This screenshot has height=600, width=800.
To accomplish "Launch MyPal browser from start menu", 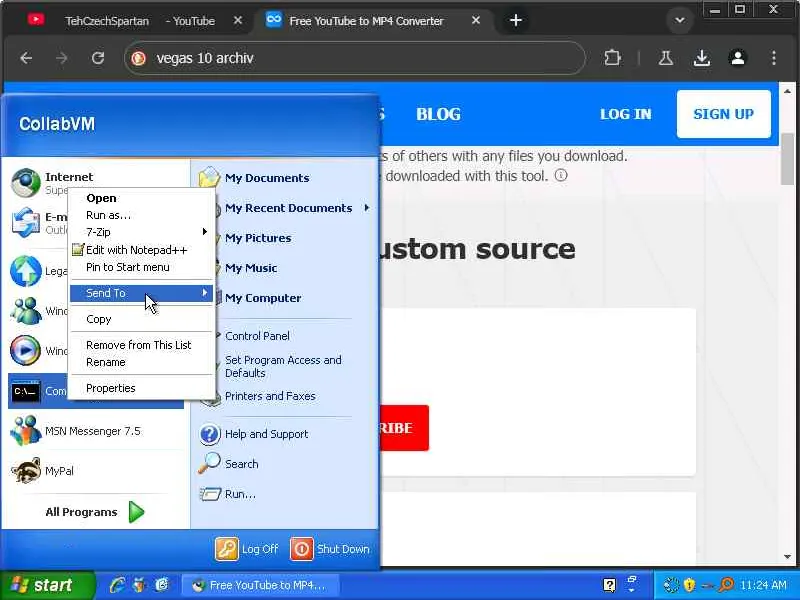I will (x=95, y=471).
